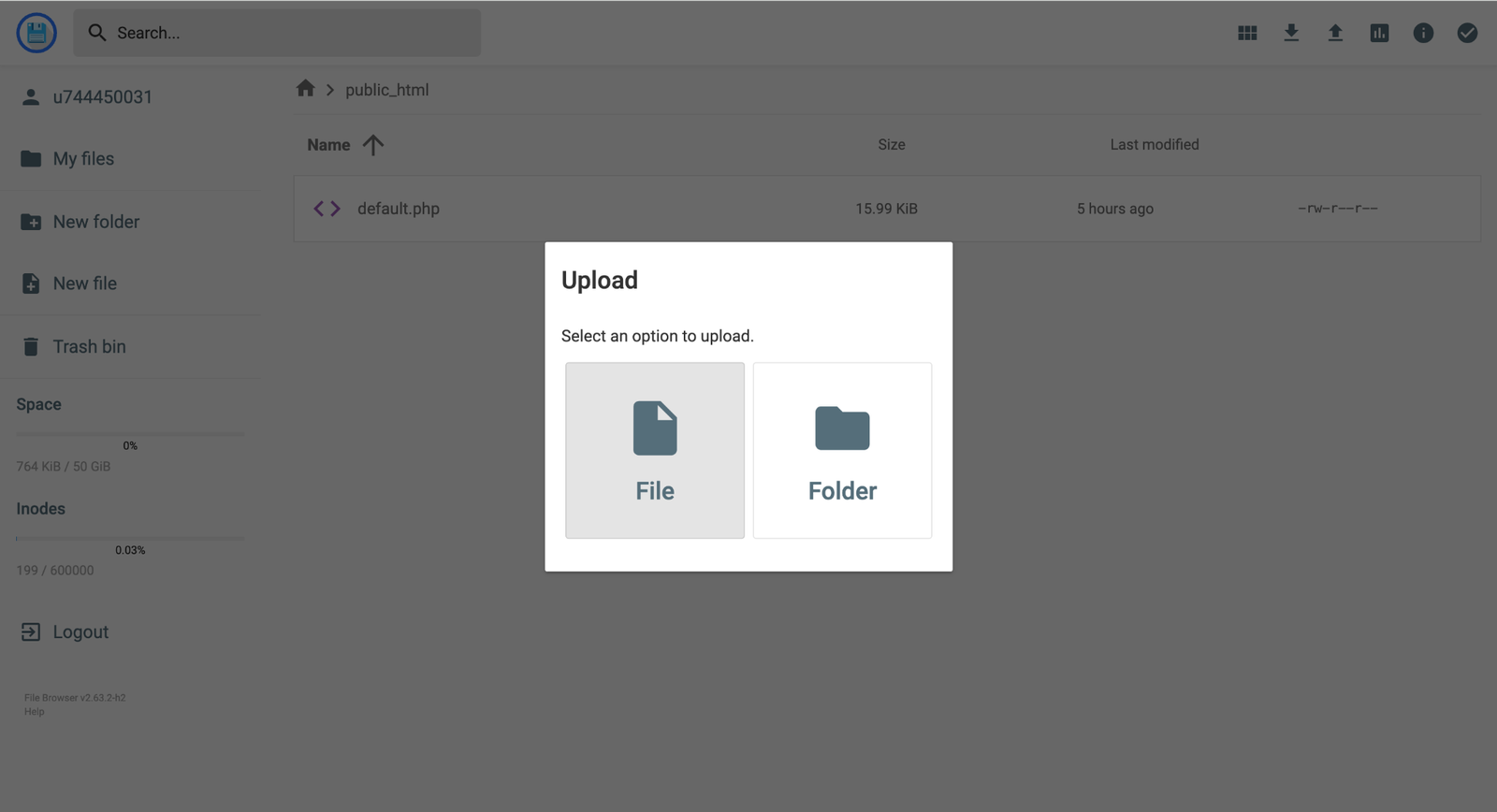Sort by Name column header
Viewport: 1497px width, 812px height.
[x=328, y=145]
